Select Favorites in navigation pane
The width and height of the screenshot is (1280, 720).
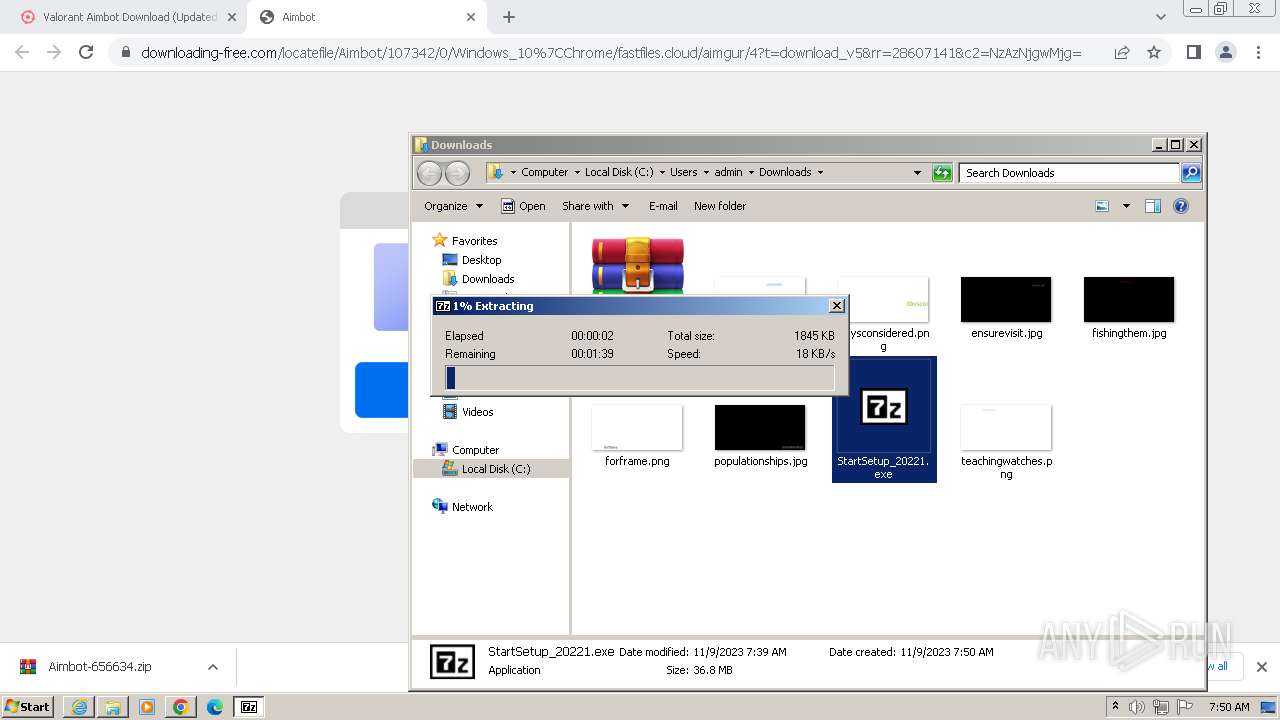[x=474, y=241]
